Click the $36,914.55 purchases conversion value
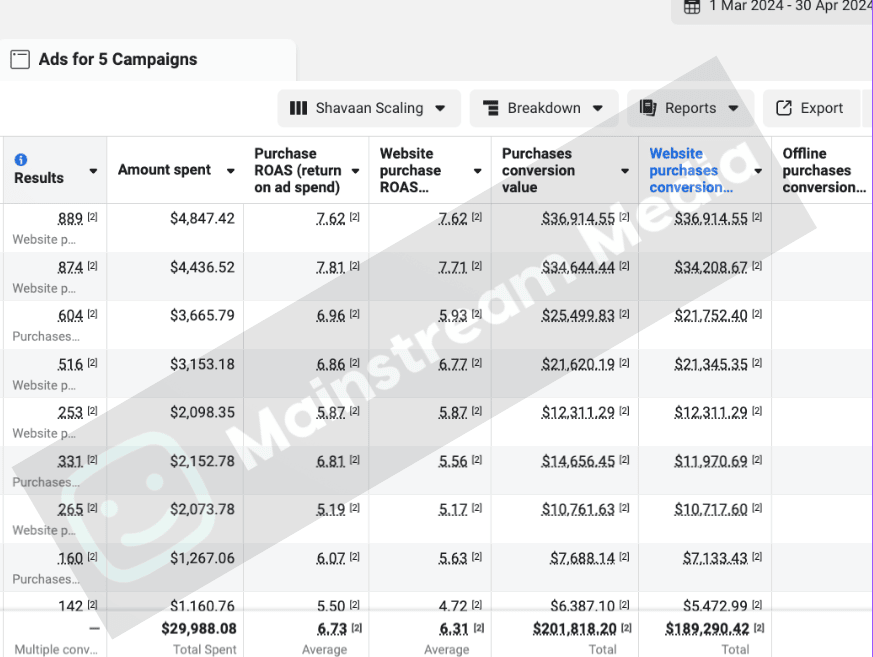Screen dimensions: 873x657 point(578,218)
